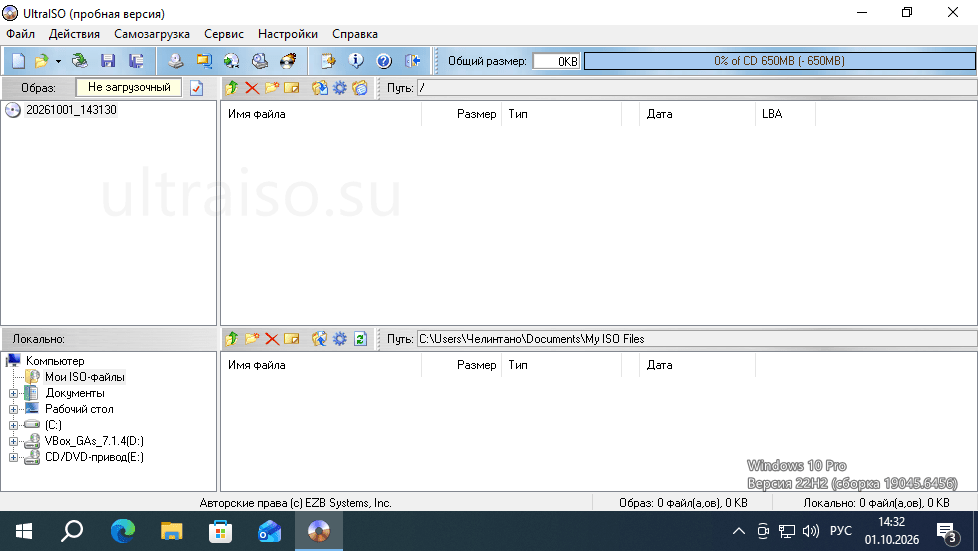Open the Справка menu
The width and height of the screenshot is (978, 551).
[x=355, y=34]
